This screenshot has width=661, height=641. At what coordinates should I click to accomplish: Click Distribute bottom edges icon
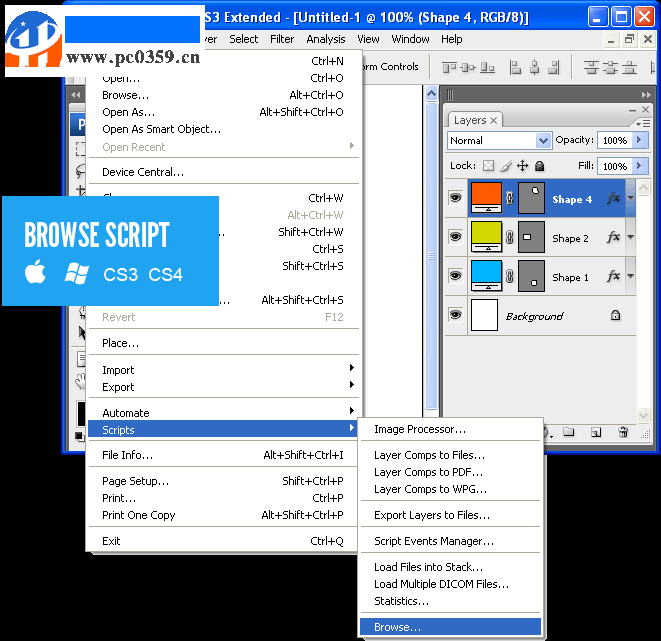pyautogui.click(x=629, y=67)
